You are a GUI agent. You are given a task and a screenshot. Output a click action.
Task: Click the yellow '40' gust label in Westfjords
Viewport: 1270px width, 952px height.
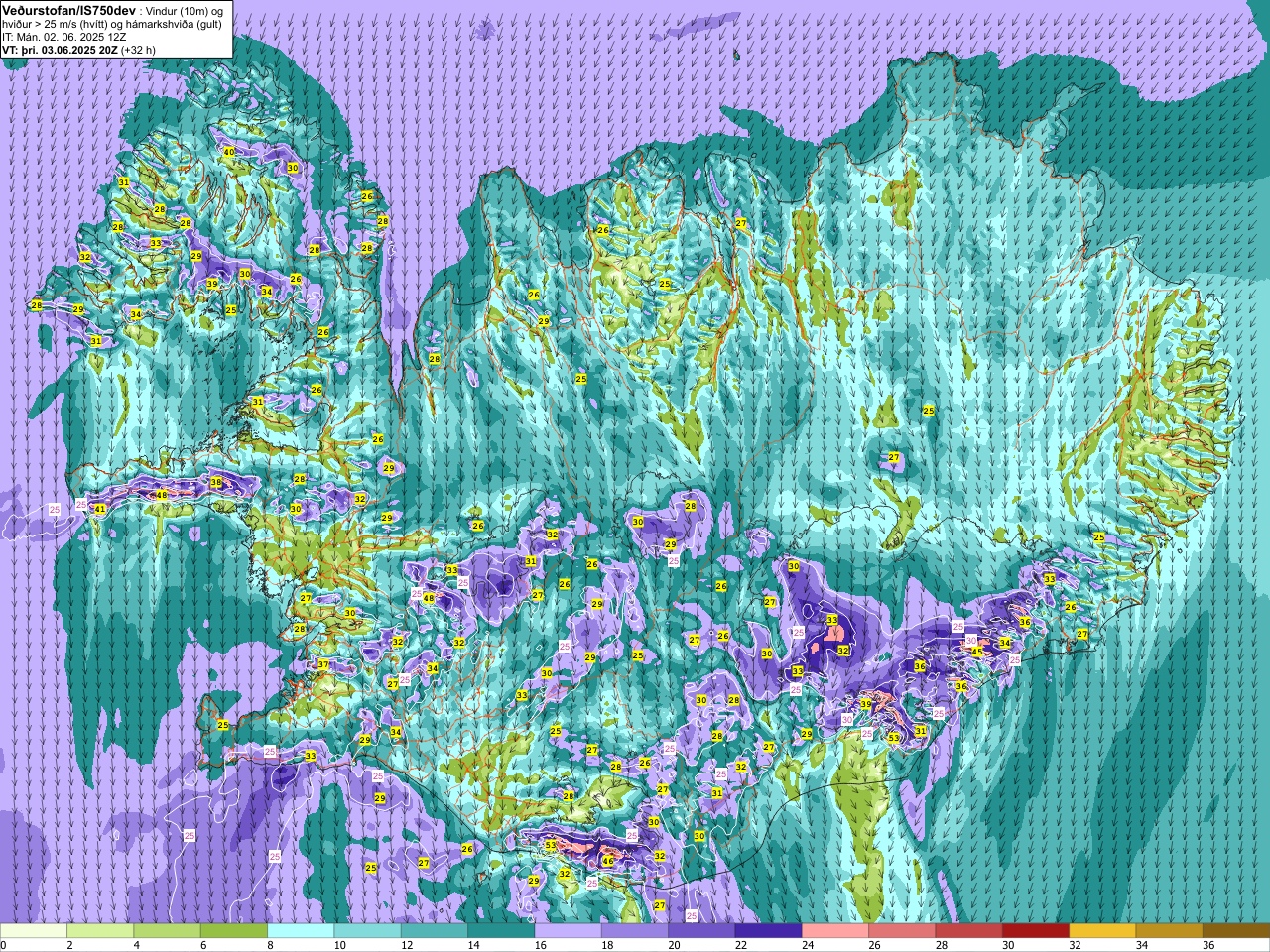tap(229, 152)
